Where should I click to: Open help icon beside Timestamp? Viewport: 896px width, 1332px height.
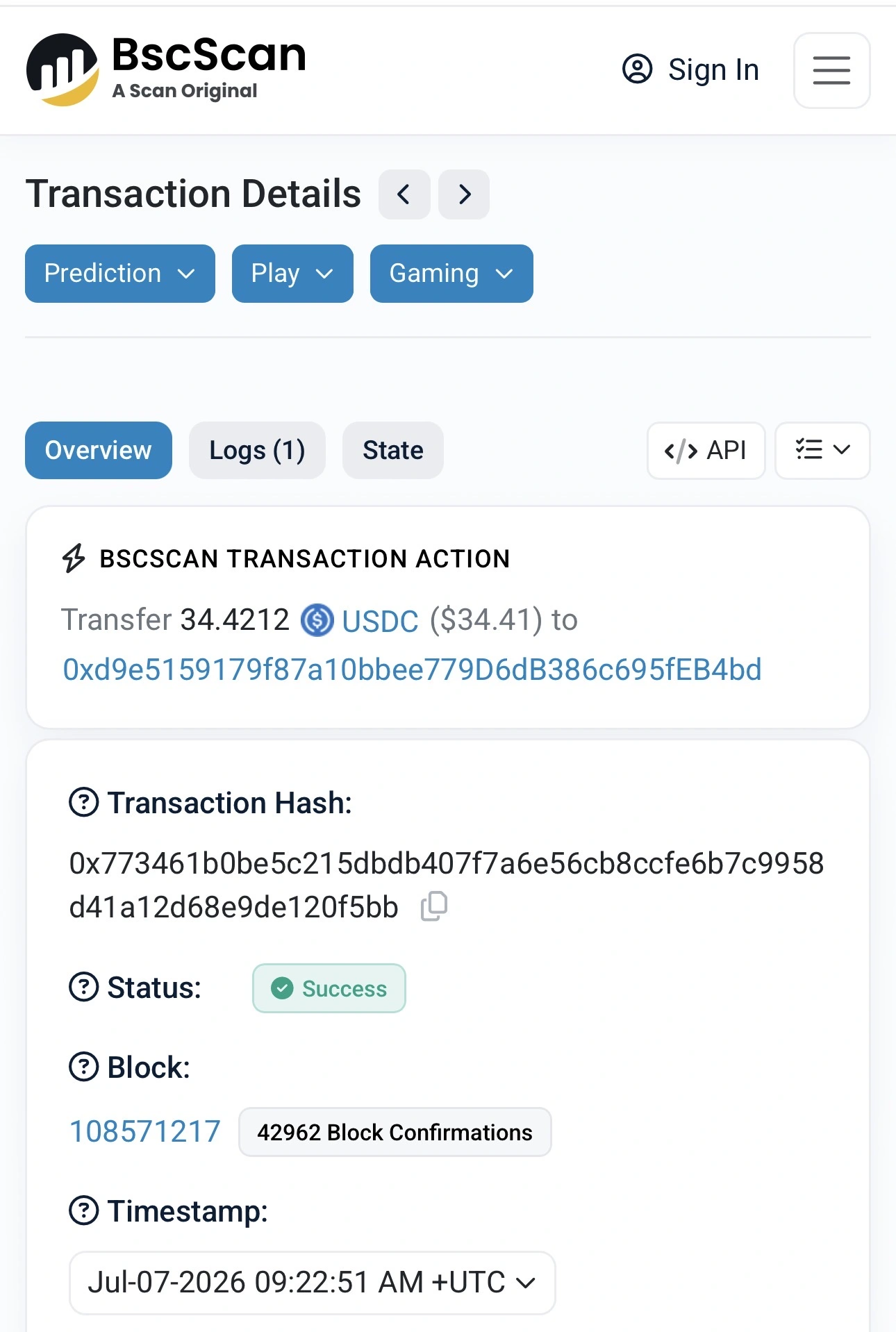click(x=84, y=1210)
